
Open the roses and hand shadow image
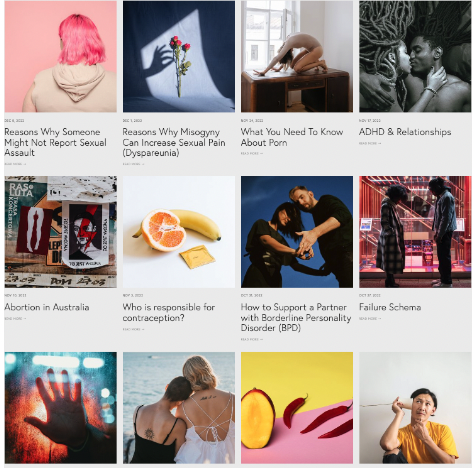pos(179,56)
